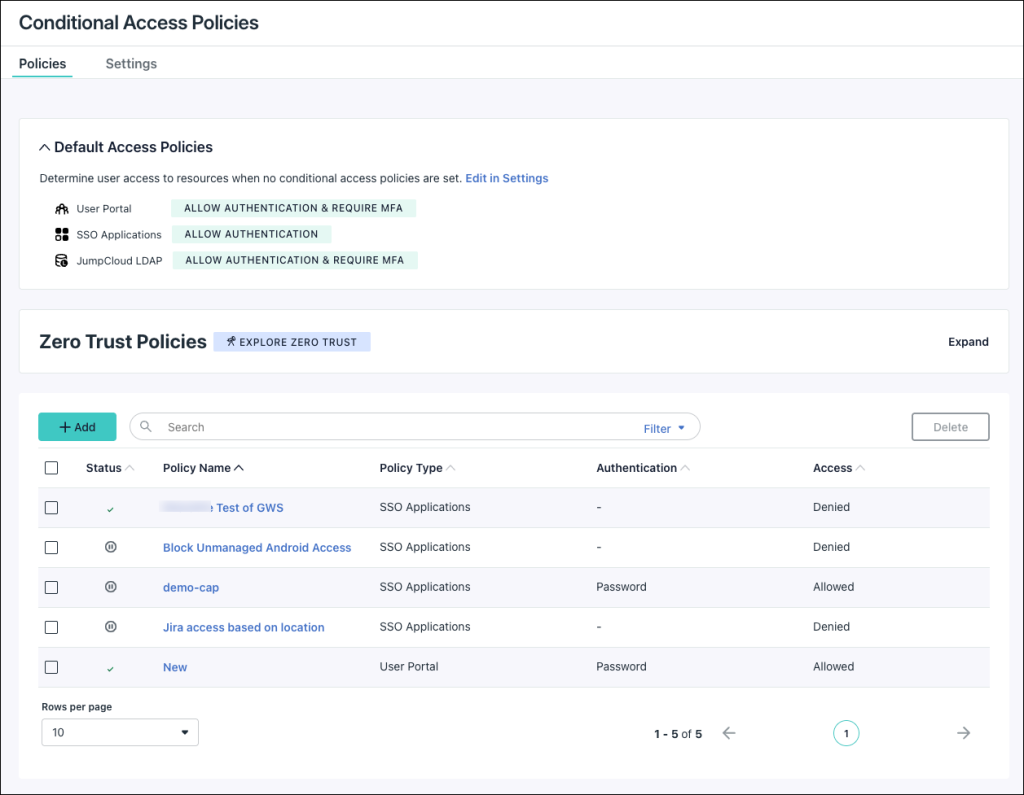Click the paused status icon for demo-cap
Viewport: 1024px width, 795px height.
pyautogui.click(x=110, y=587)
